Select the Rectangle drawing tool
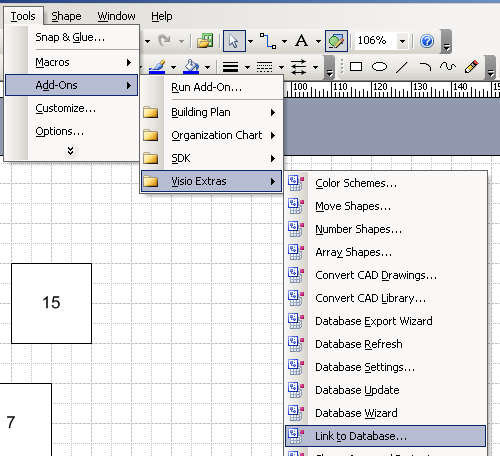The height and width of the screenshot is (456, 500). (x=356, y=67)
